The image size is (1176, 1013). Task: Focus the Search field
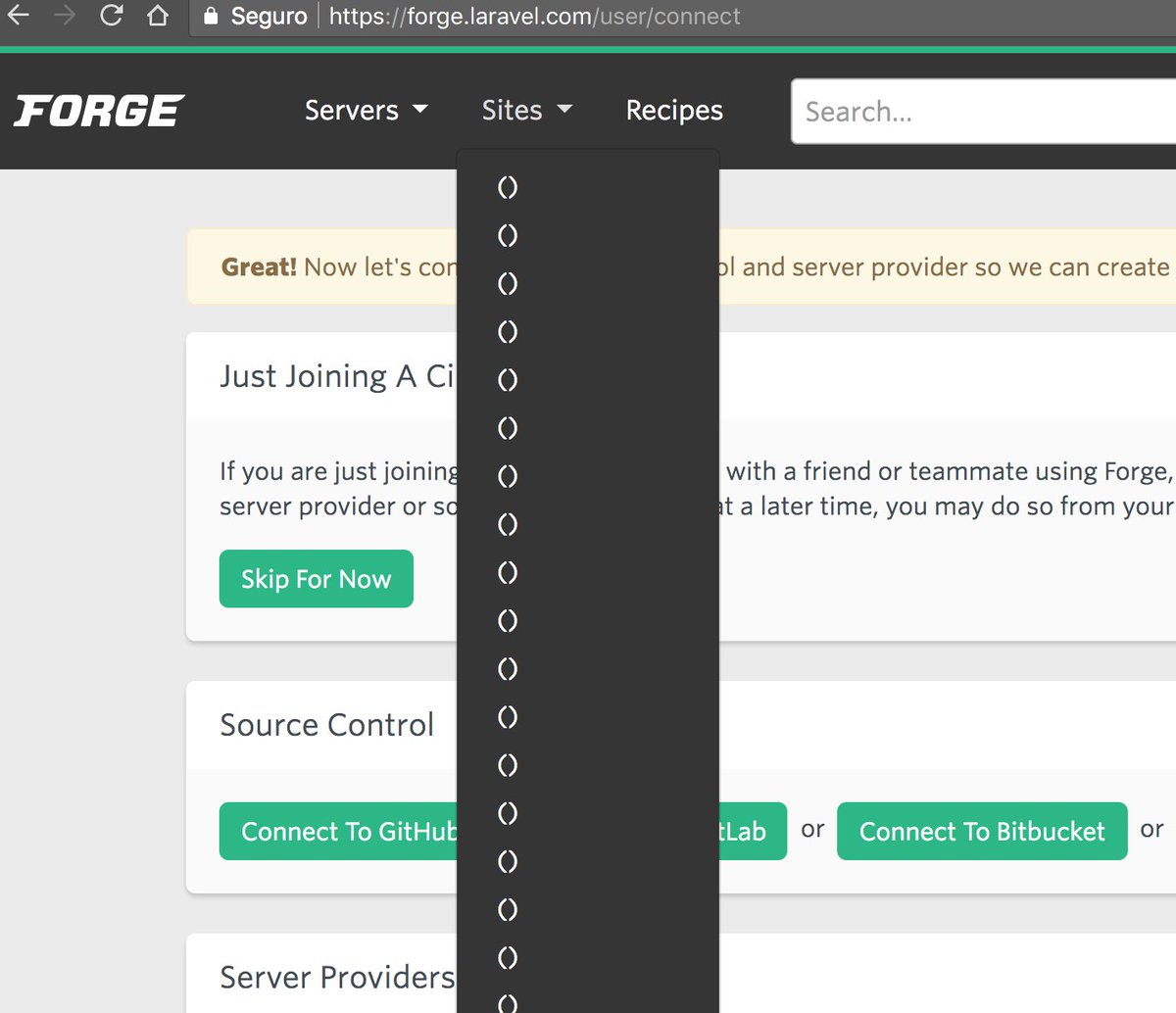984,111
